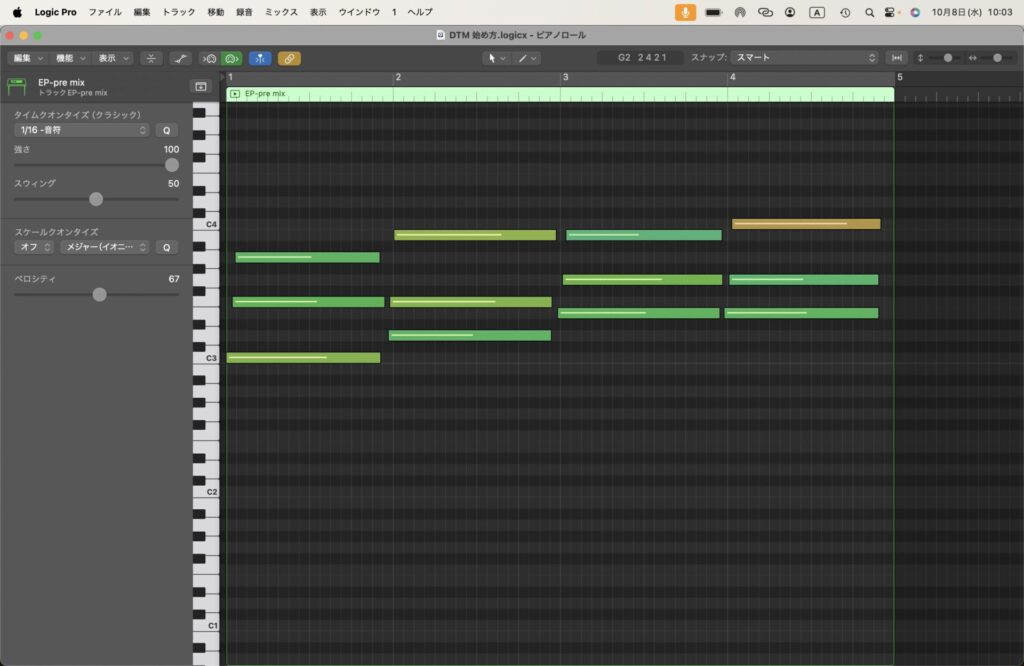Click the automation curve icon in toolbar
1024x666 pixels.
pyautogui.click(x=181, y=58)
